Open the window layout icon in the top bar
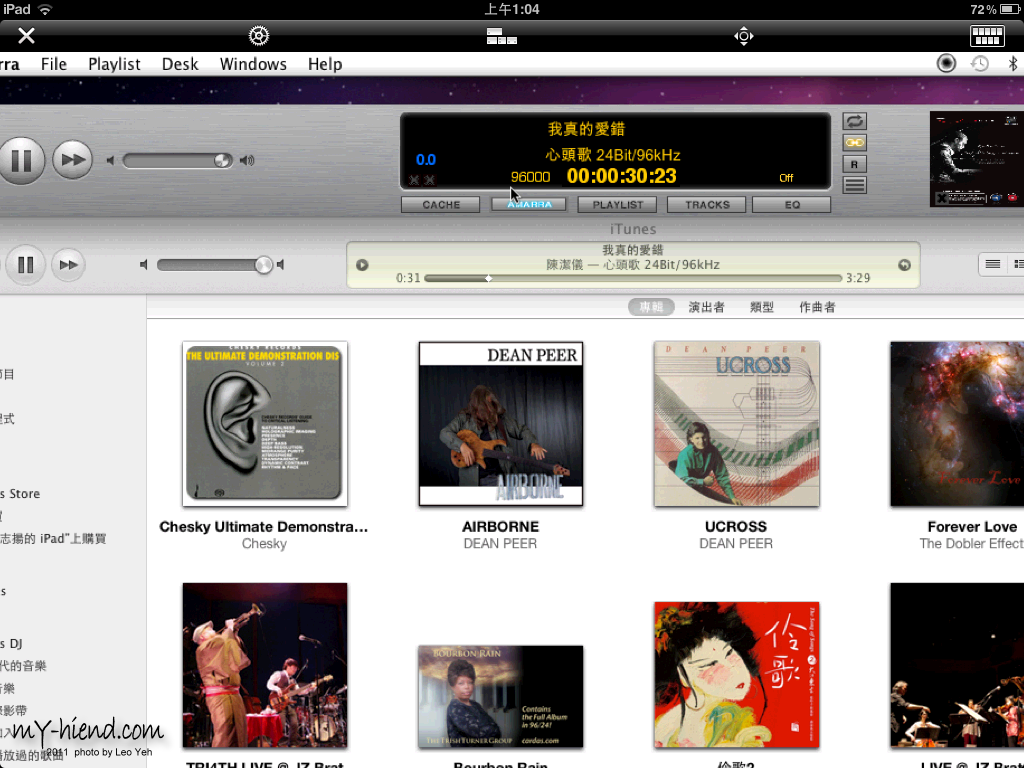Screen dimensions: 1024x768 (502, 36)
